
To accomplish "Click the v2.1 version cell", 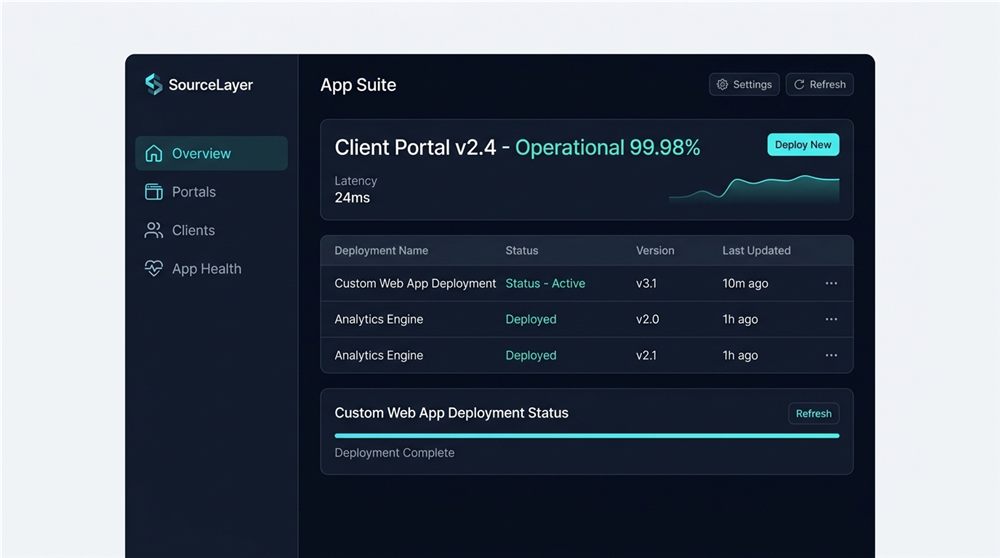I will tap(646, 355).
